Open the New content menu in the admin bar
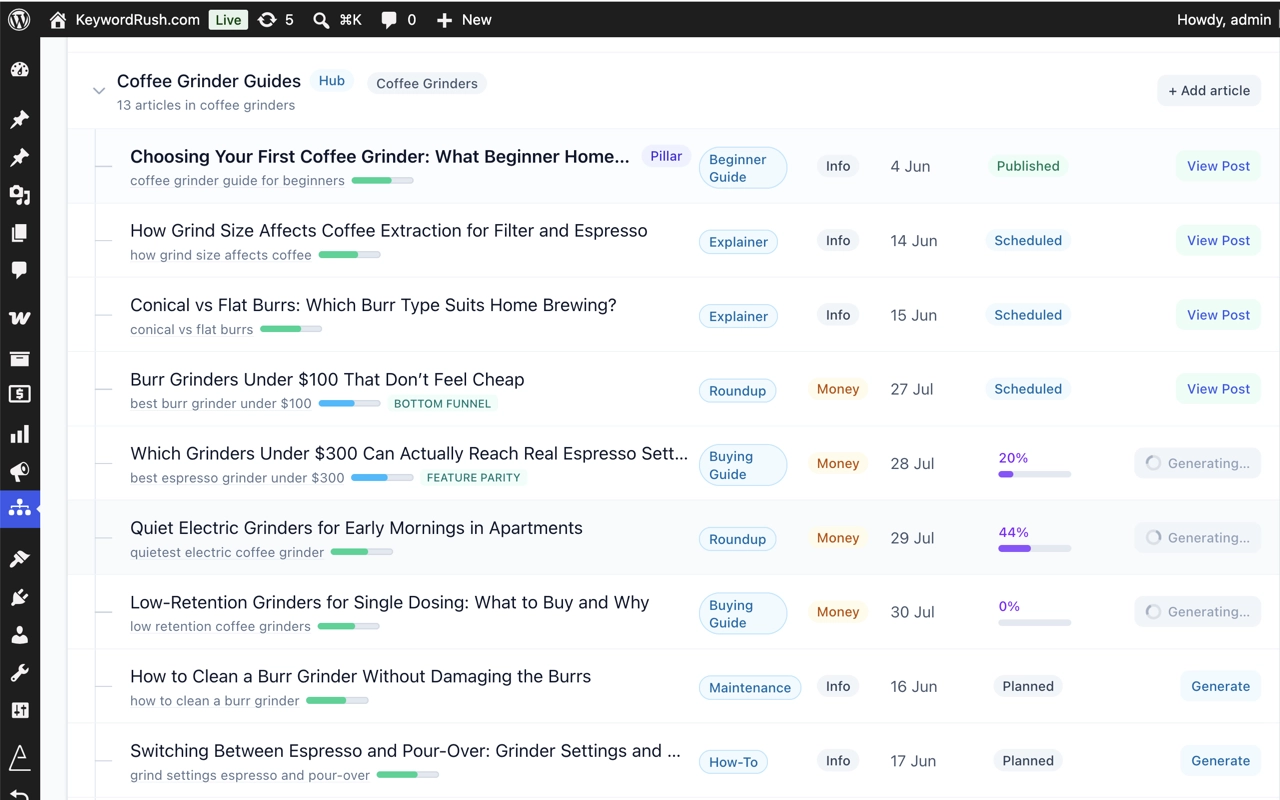This screenshot has height=800, width=1280. (464, 20)
